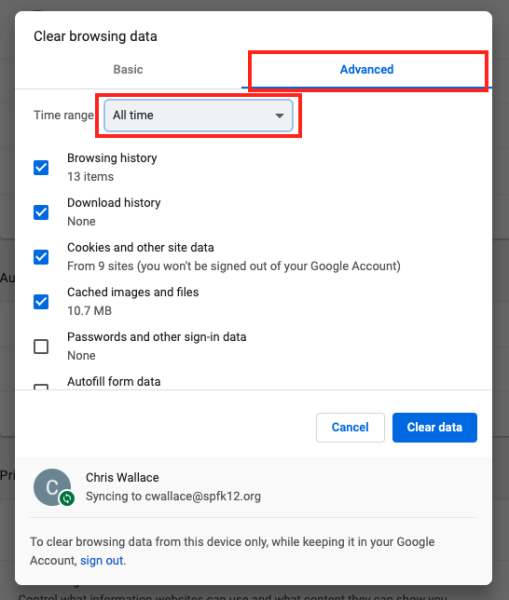The height and width of the screenshot is (600, 509).
Task: Uncheck the Download history checkbox
Action: pos(41,212)
